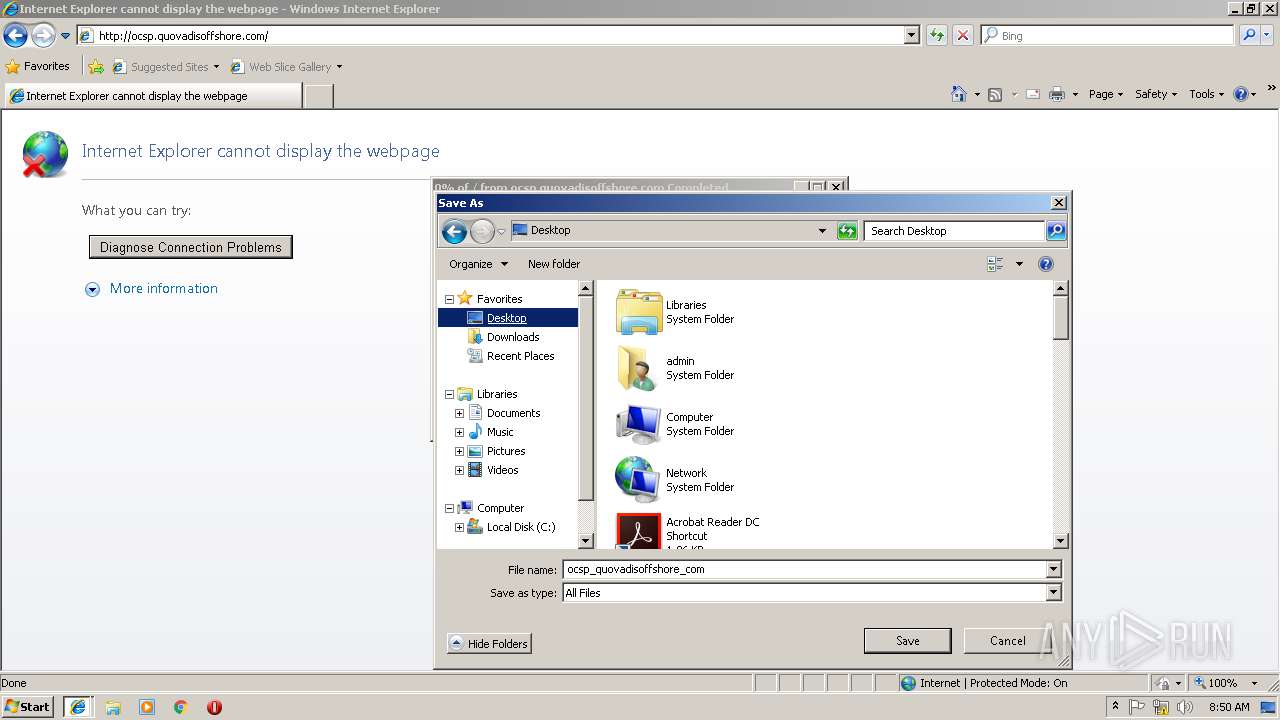
Task: Expand the Music tree node
Action: coord(459,432)
